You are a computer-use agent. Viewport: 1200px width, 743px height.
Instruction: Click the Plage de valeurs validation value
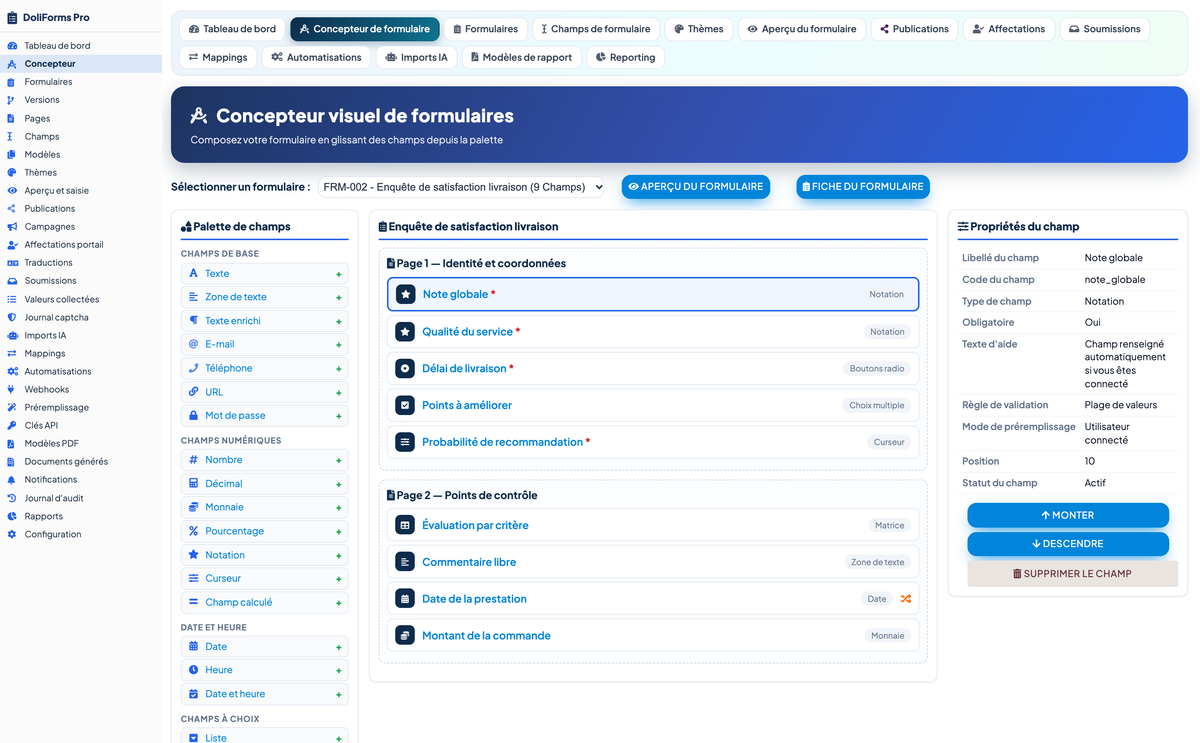coord(1121,405)
